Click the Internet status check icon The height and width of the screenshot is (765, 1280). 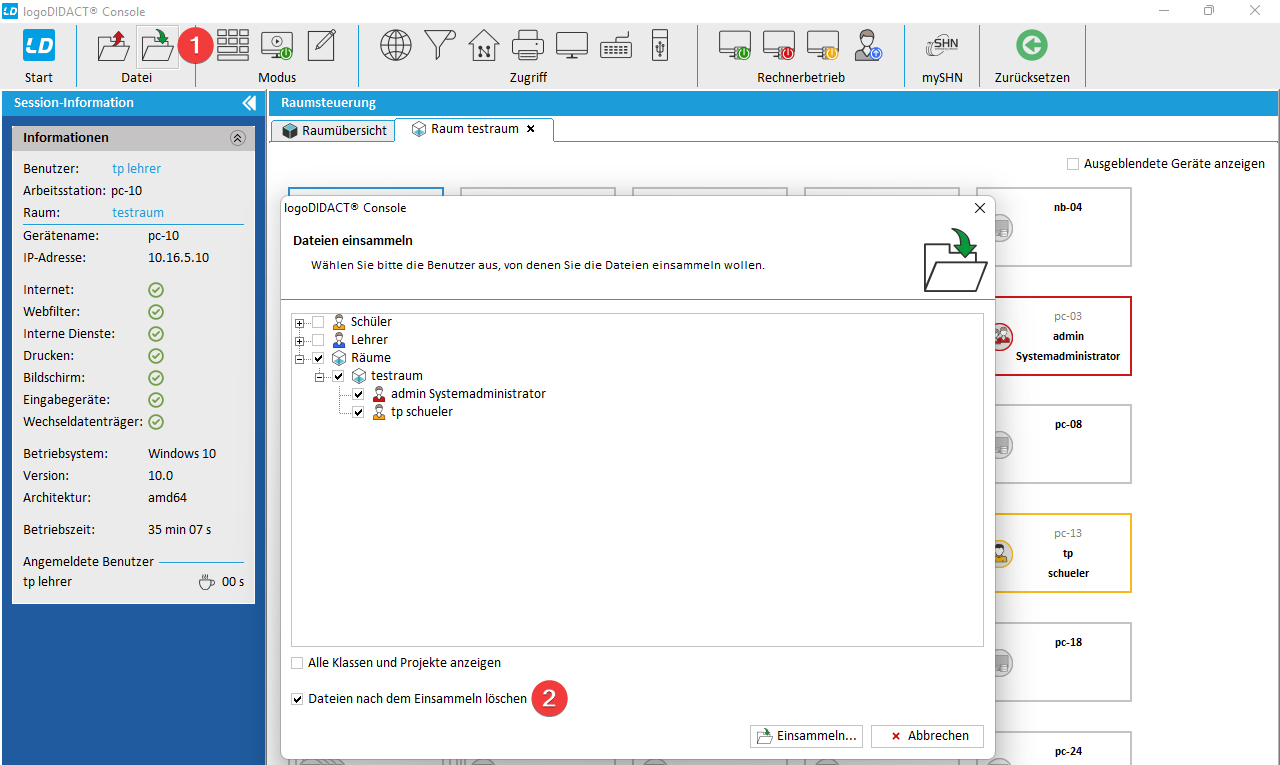click(156, 290)
